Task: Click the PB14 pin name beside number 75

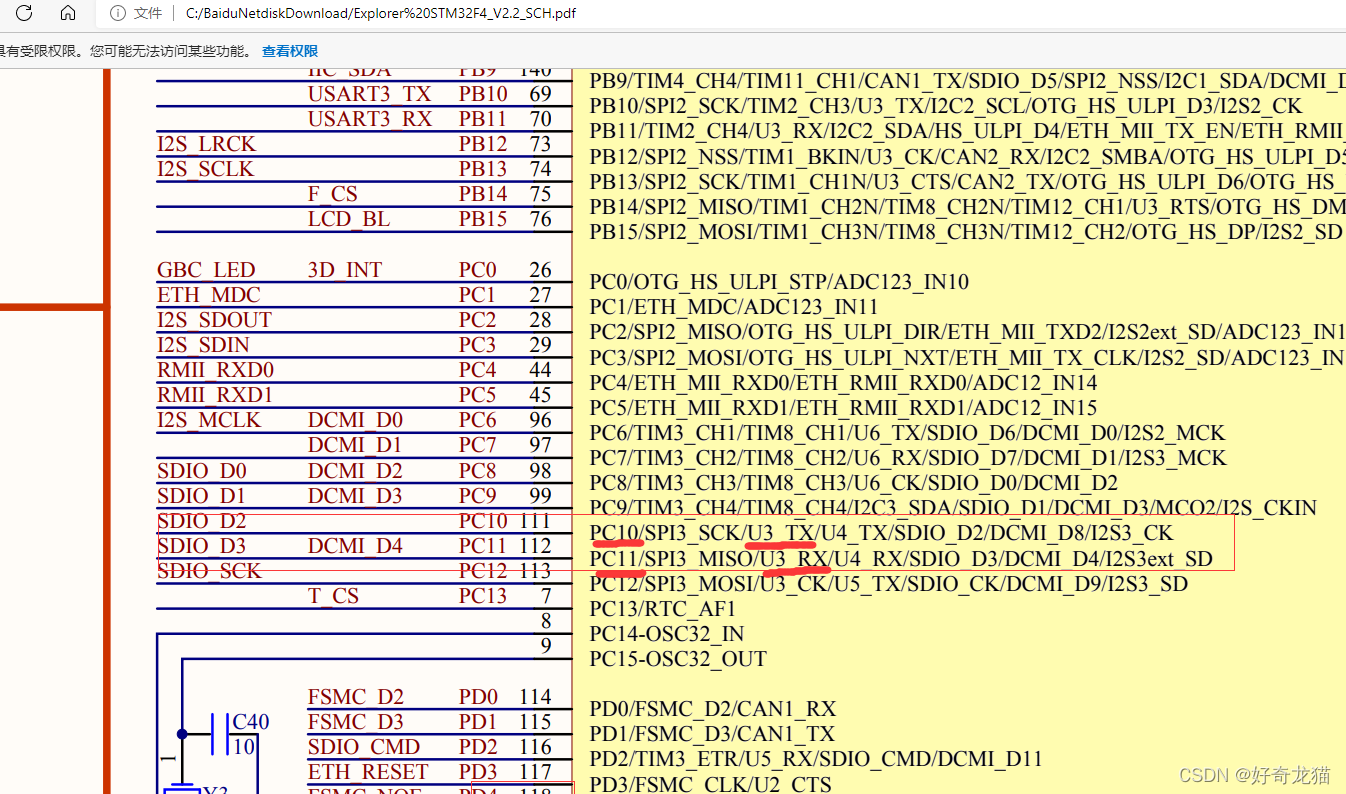Action: [483, 194]
